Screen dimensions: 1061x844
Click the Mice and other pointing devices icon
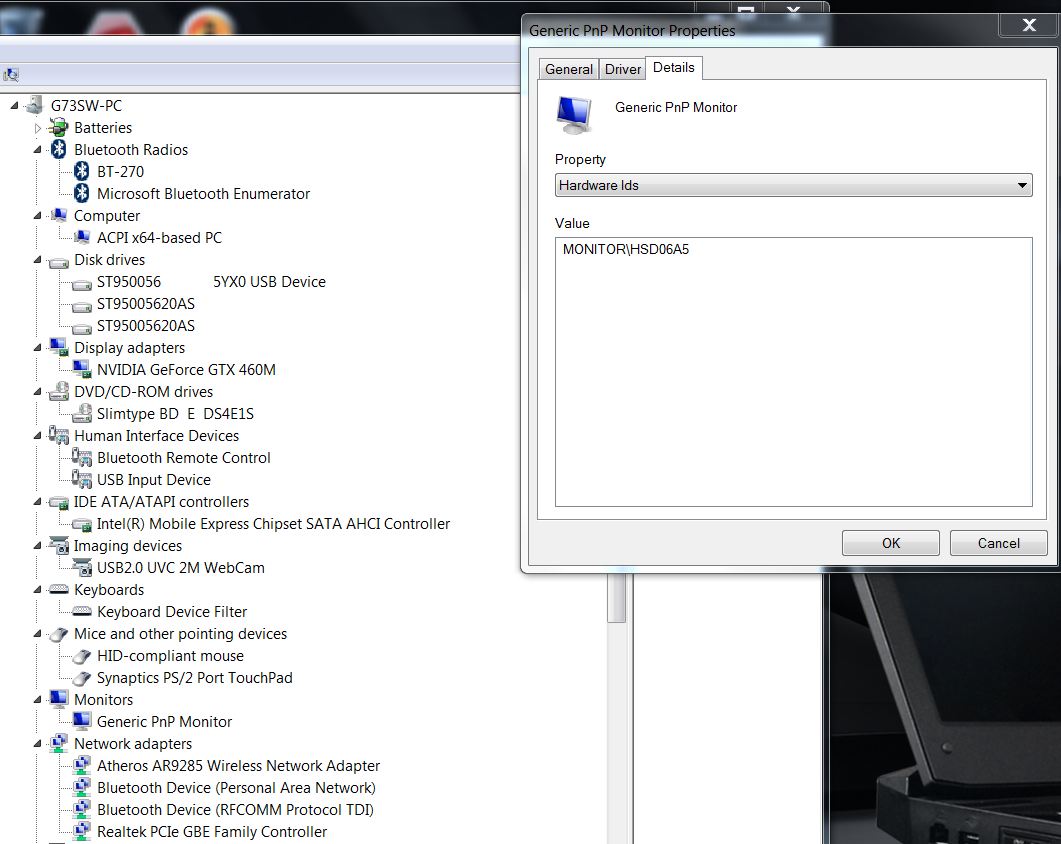pos(59,634)
